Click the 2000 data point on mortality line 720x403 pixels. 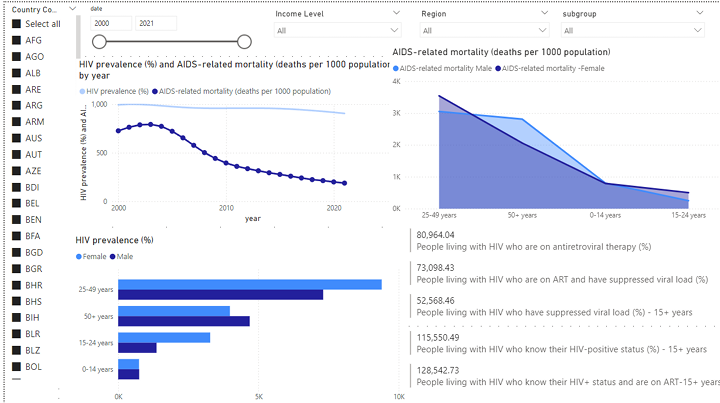coord(118,131)
